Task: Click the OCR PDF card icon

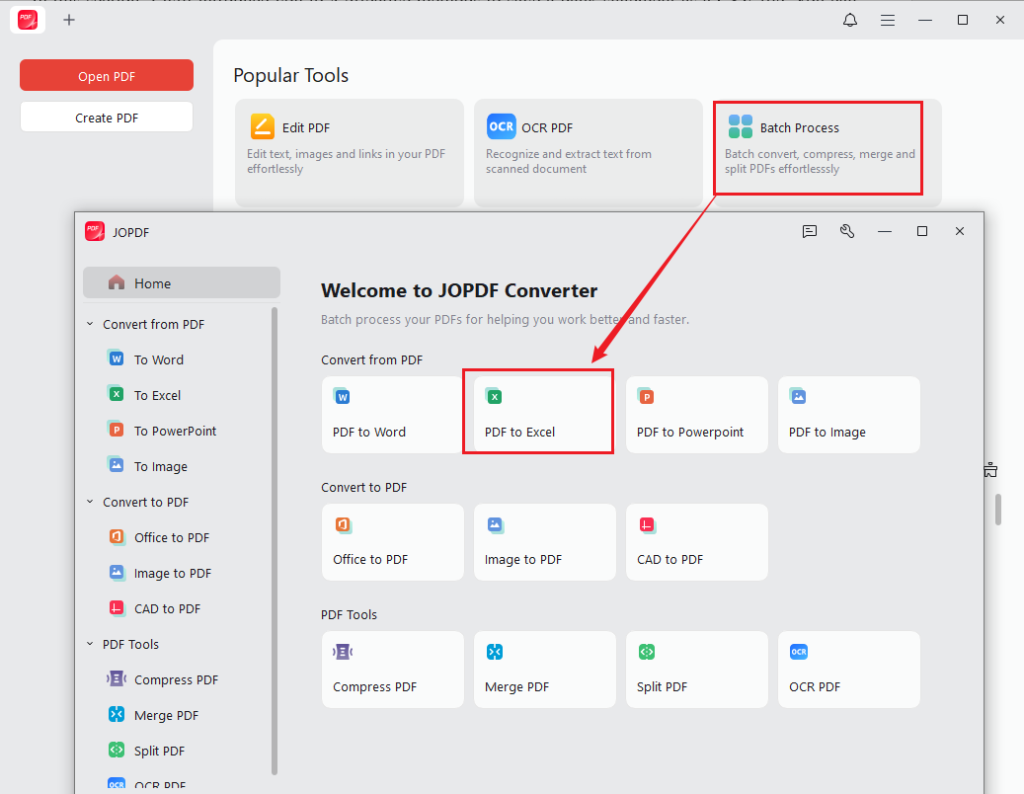Action: [799, 652]
